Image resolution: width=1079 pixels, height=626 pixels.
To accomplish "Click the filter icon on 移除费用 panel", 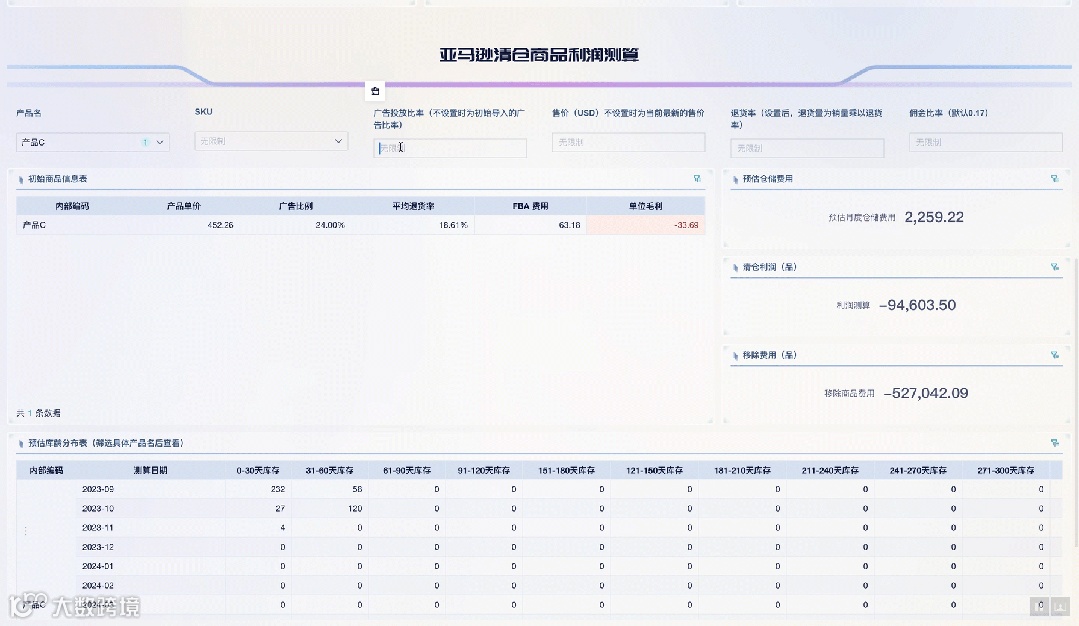I will point(1054,354).
